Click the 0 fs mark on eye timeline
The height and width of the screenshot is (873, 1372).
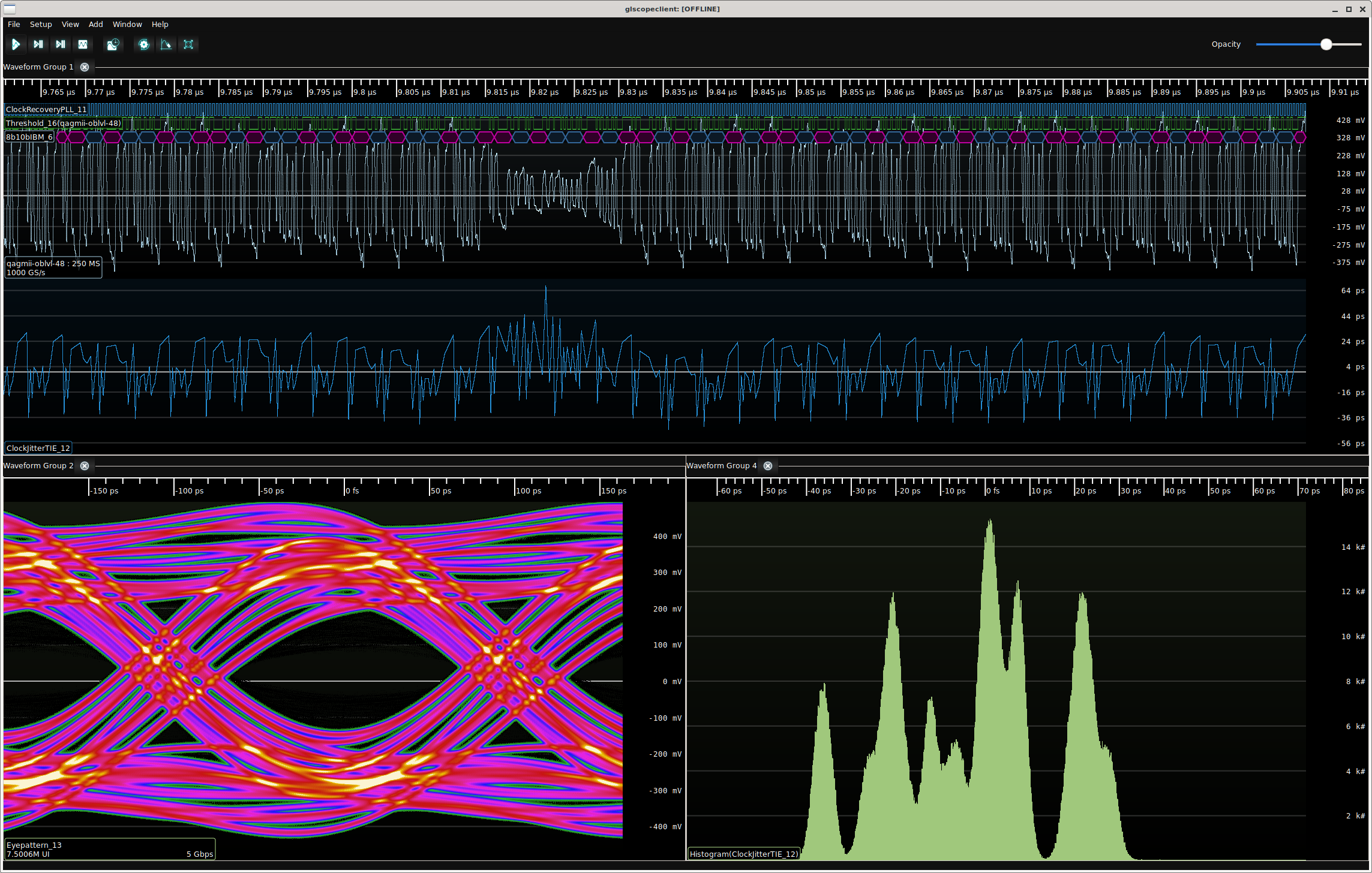[352, 491]
